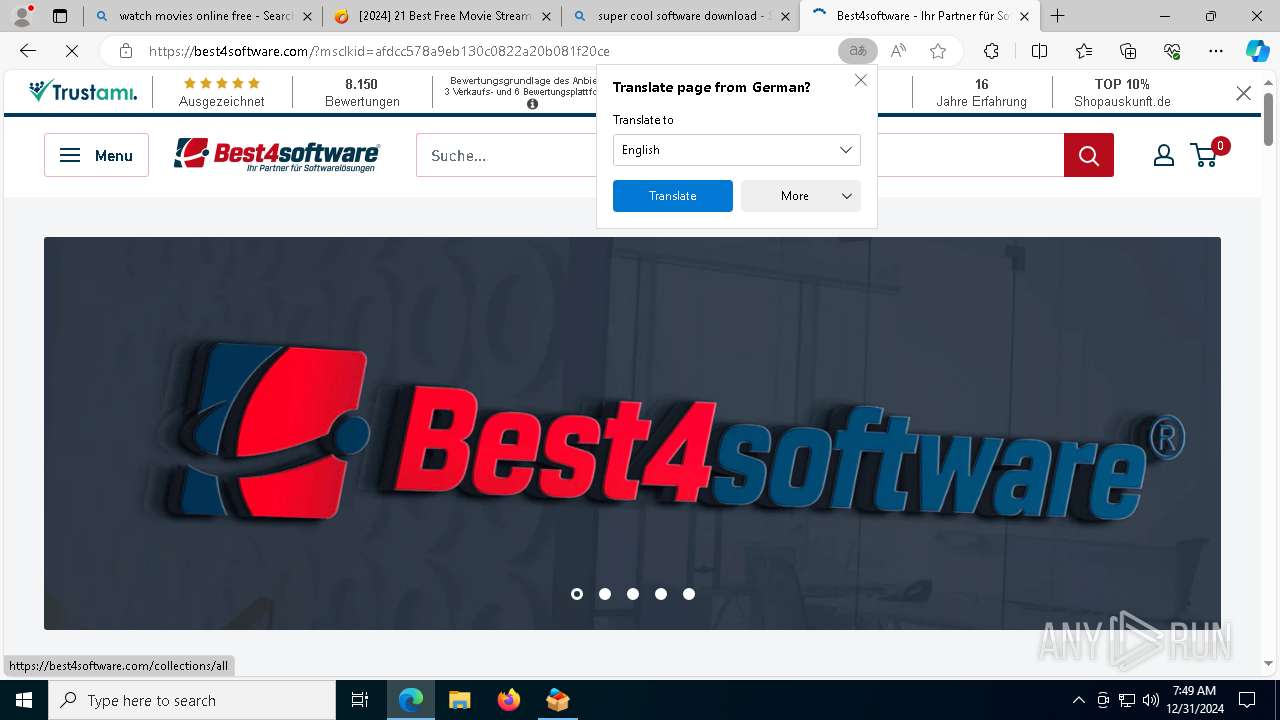This screenshot has height=720, width=1280.
Task: Stop loading the page
Action: pyautogui.click(x=71, y=51)
